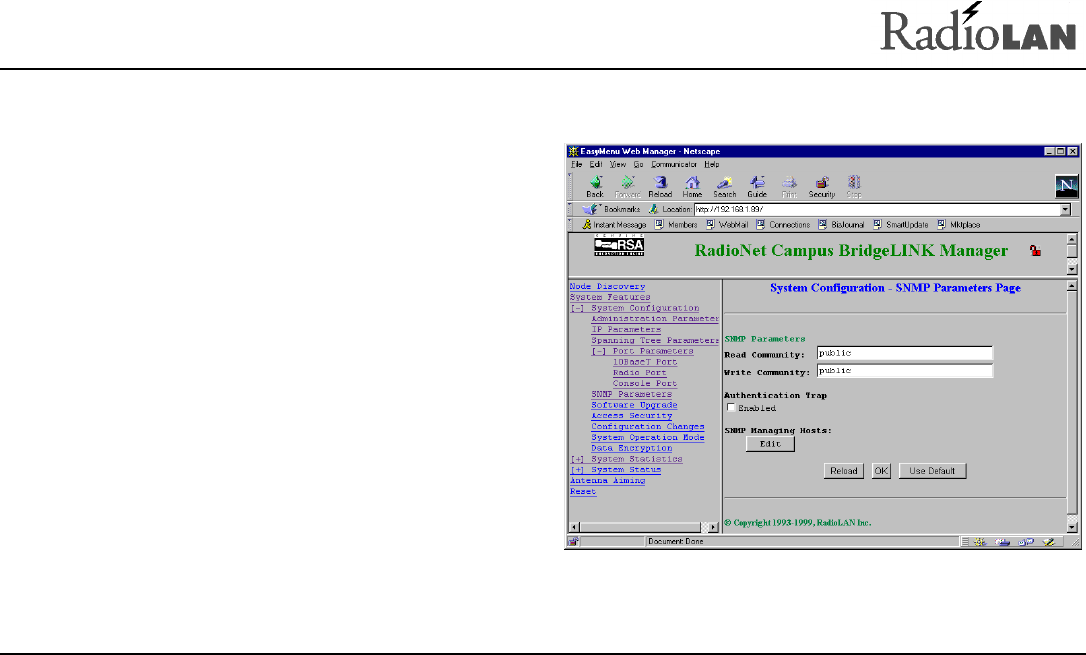Open the Mktplace personal toolbar item
Viewport: 1086px width, 655px height.
click(959, 224)
